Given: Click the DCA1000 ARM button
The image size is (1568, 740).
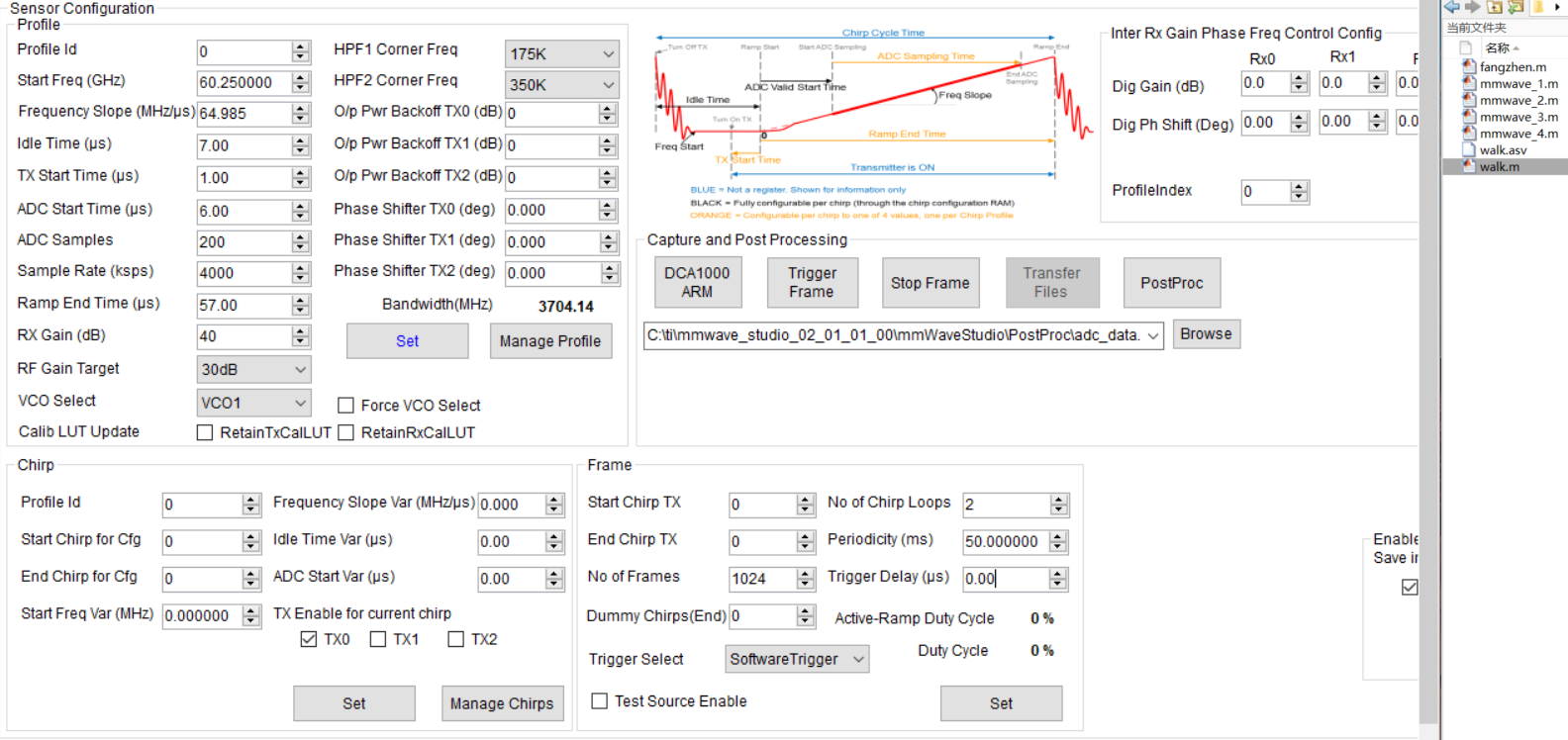Looking at the screenshot, I should tap(698, 283).
